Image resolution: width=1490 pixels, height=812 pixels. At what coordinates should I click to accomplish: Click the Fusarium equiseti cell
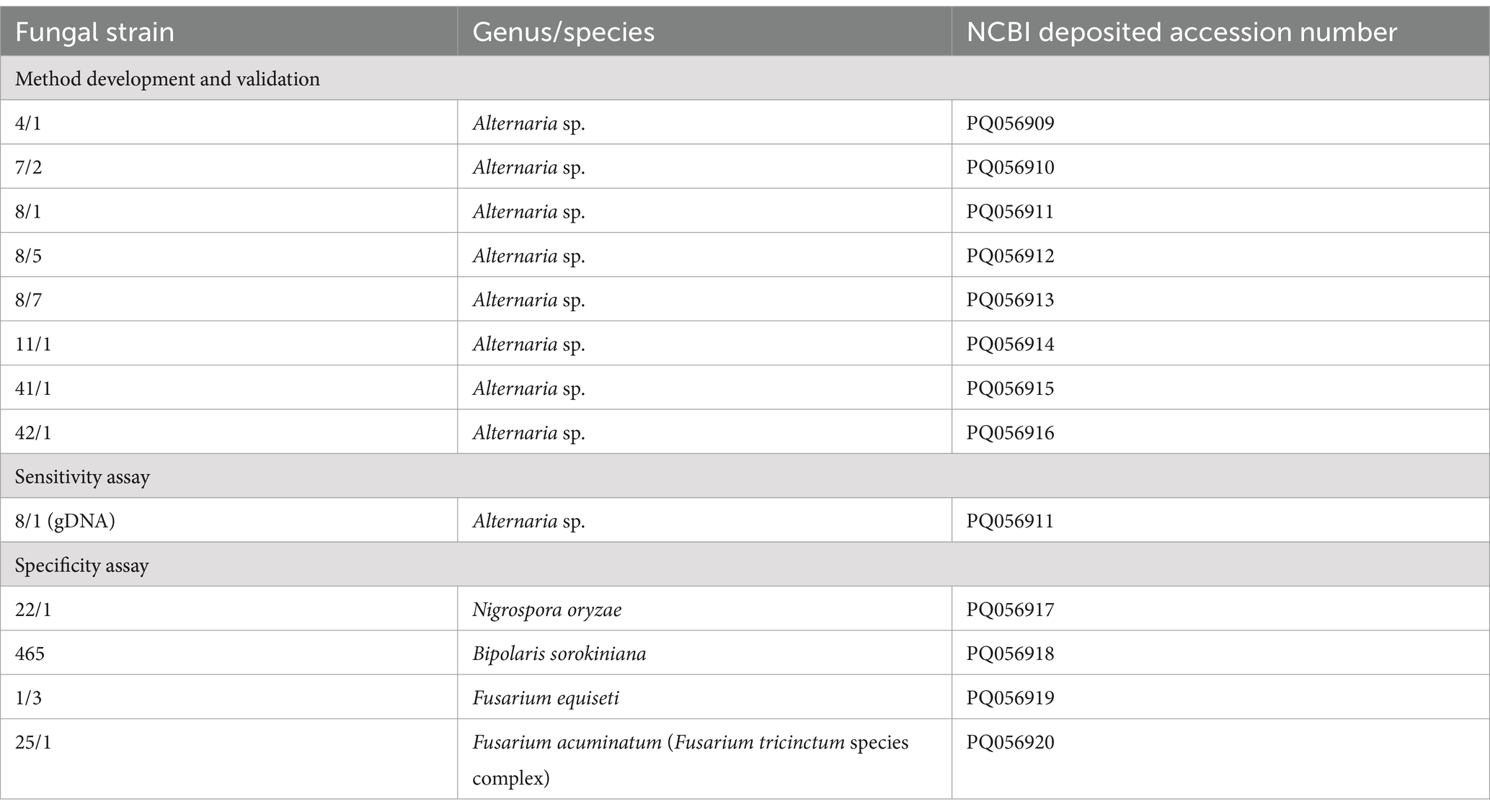coord(704,697)
